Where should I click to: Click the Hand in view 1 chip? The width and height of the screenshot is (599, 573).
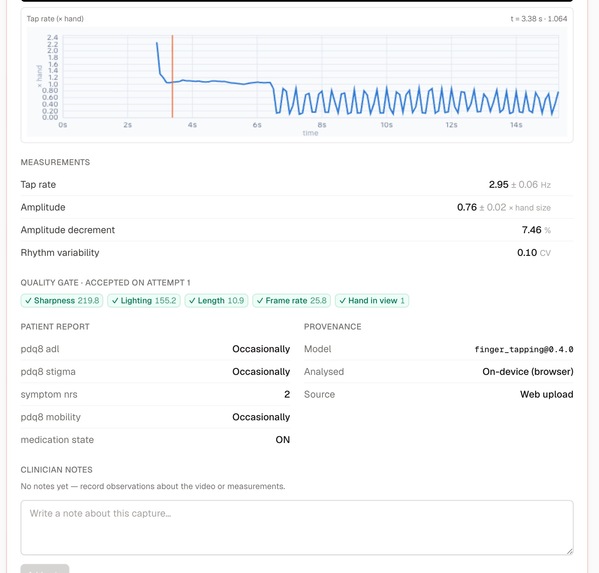pyautogui.click(x=372, y=301)
